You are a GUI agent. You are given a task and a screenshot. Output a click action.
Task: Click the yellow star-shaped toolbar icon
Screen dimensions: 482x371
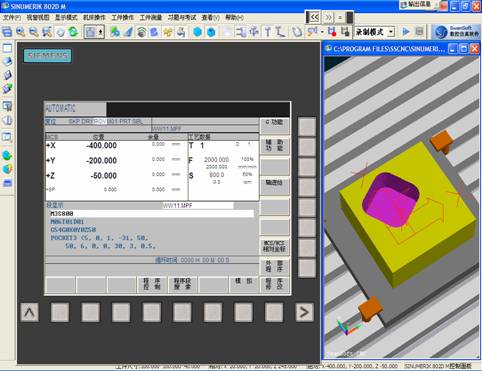coord(168,32)
